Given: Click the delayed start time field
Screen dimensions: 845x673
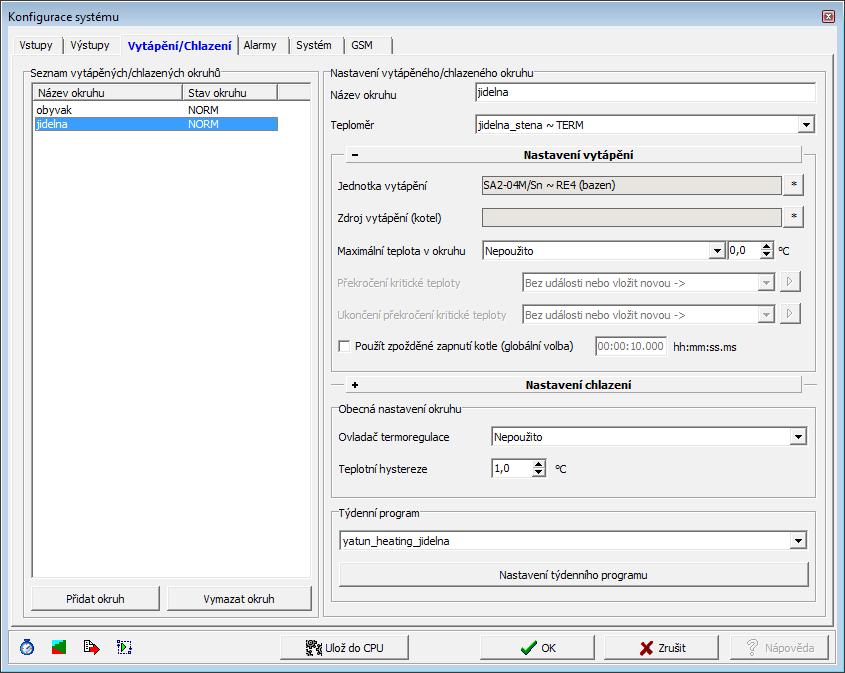Looking at the screenshot, I should tap(631, 346).
